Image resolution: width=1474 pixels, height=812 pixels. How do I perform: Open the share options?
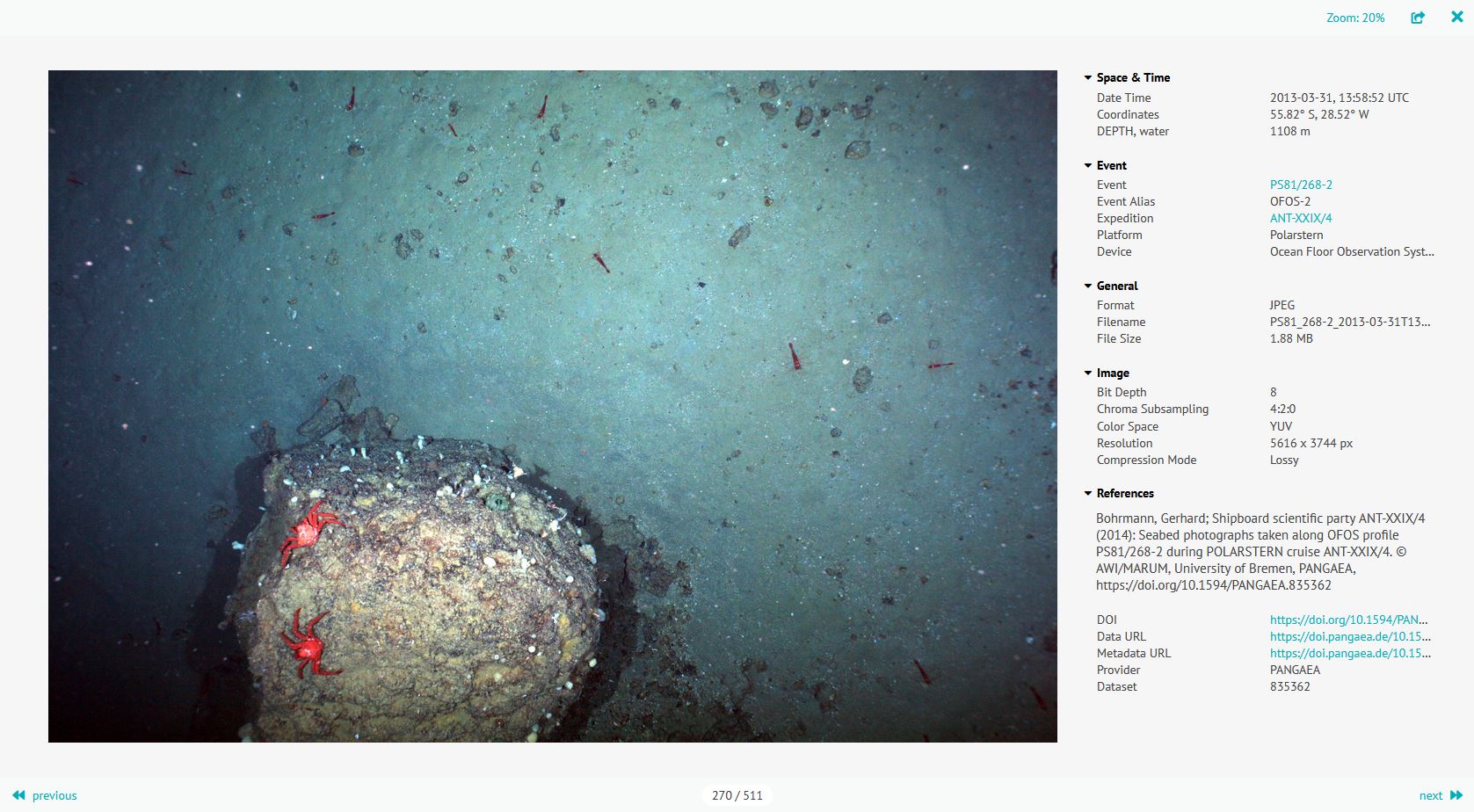click(x=1417, y=17)
